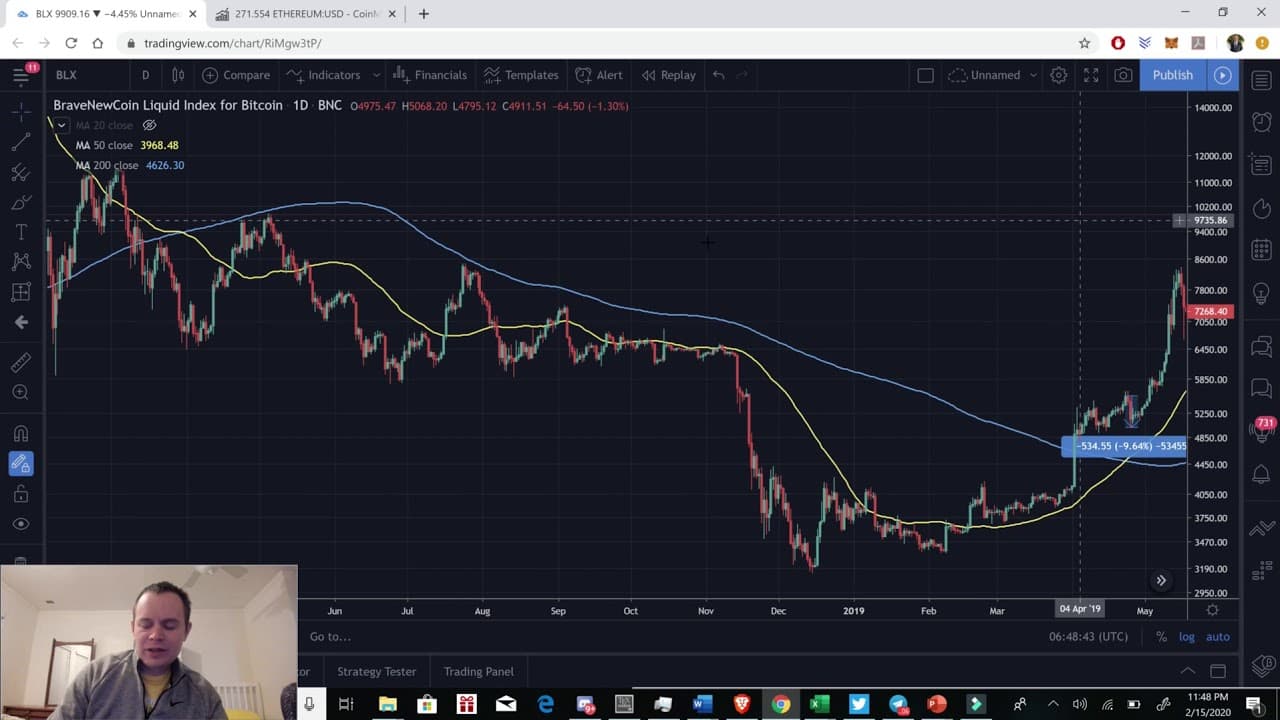The height and width of the screenshot is (720, 1280).
Task: Open time axis settings gear
Action: click(x=1212, y=610)
